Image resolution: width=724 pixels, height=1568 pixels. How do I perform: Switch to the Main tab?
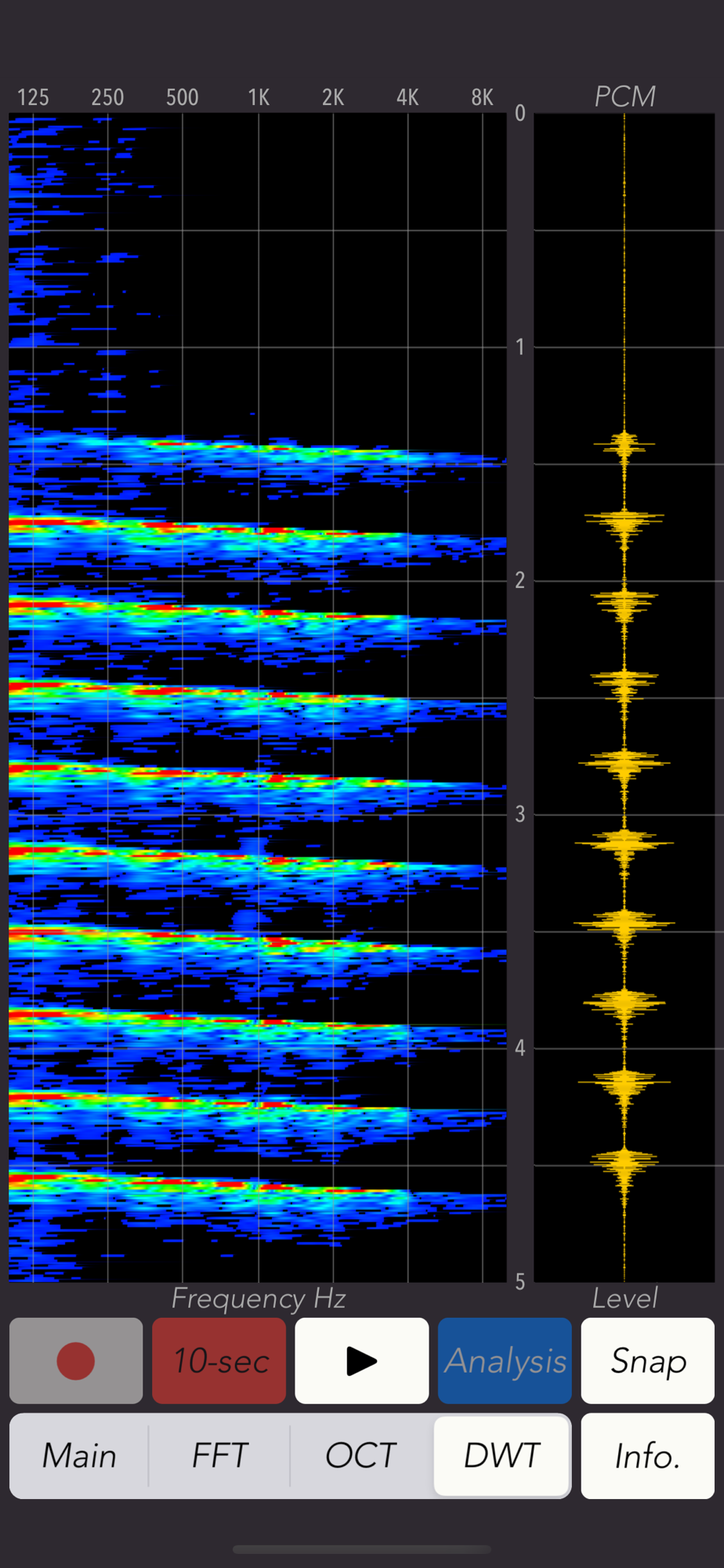pyautogui.click(x=79, y=1456)
